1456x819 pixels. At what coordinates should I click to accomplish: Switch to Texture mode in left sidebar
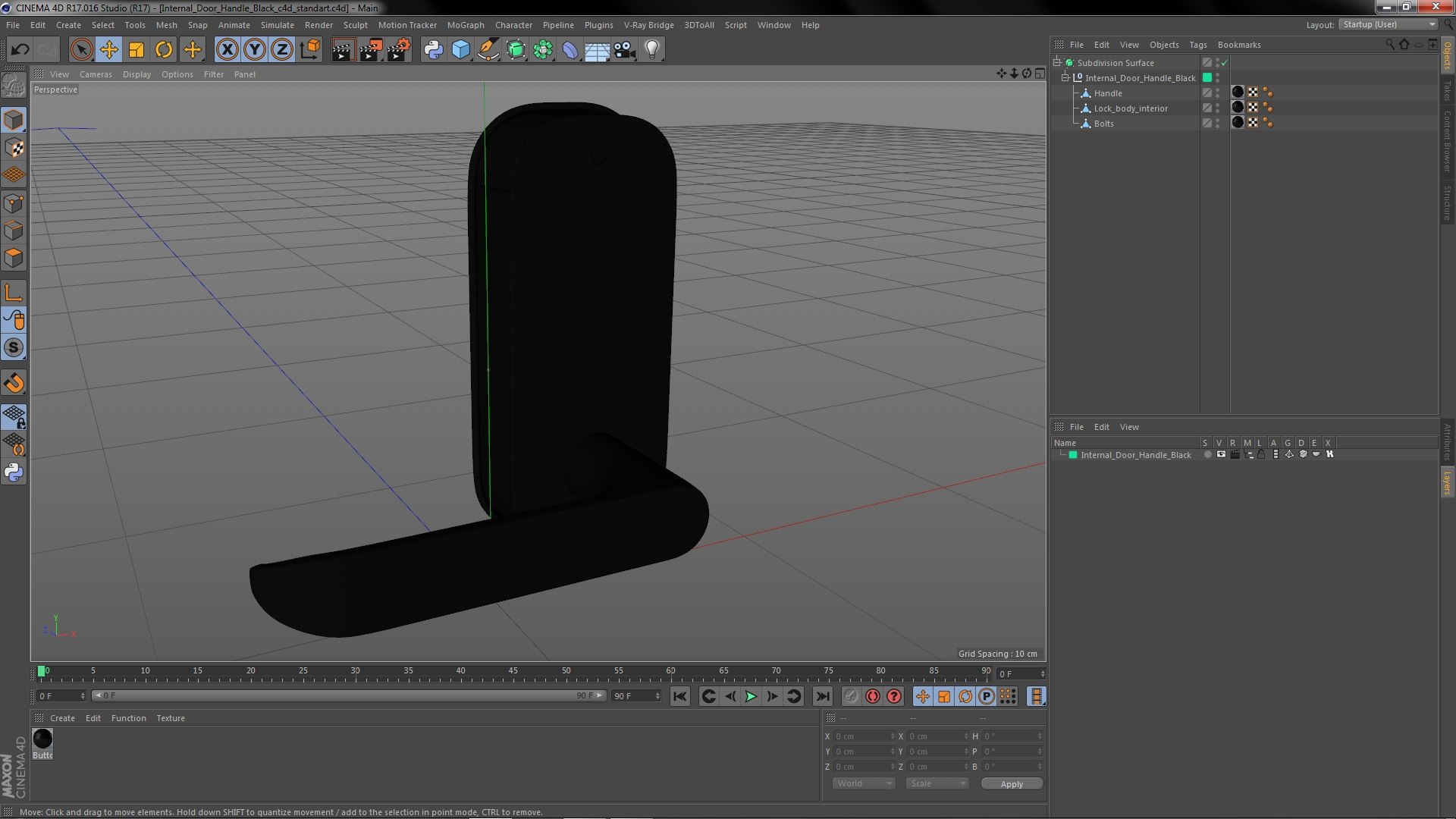14,148
